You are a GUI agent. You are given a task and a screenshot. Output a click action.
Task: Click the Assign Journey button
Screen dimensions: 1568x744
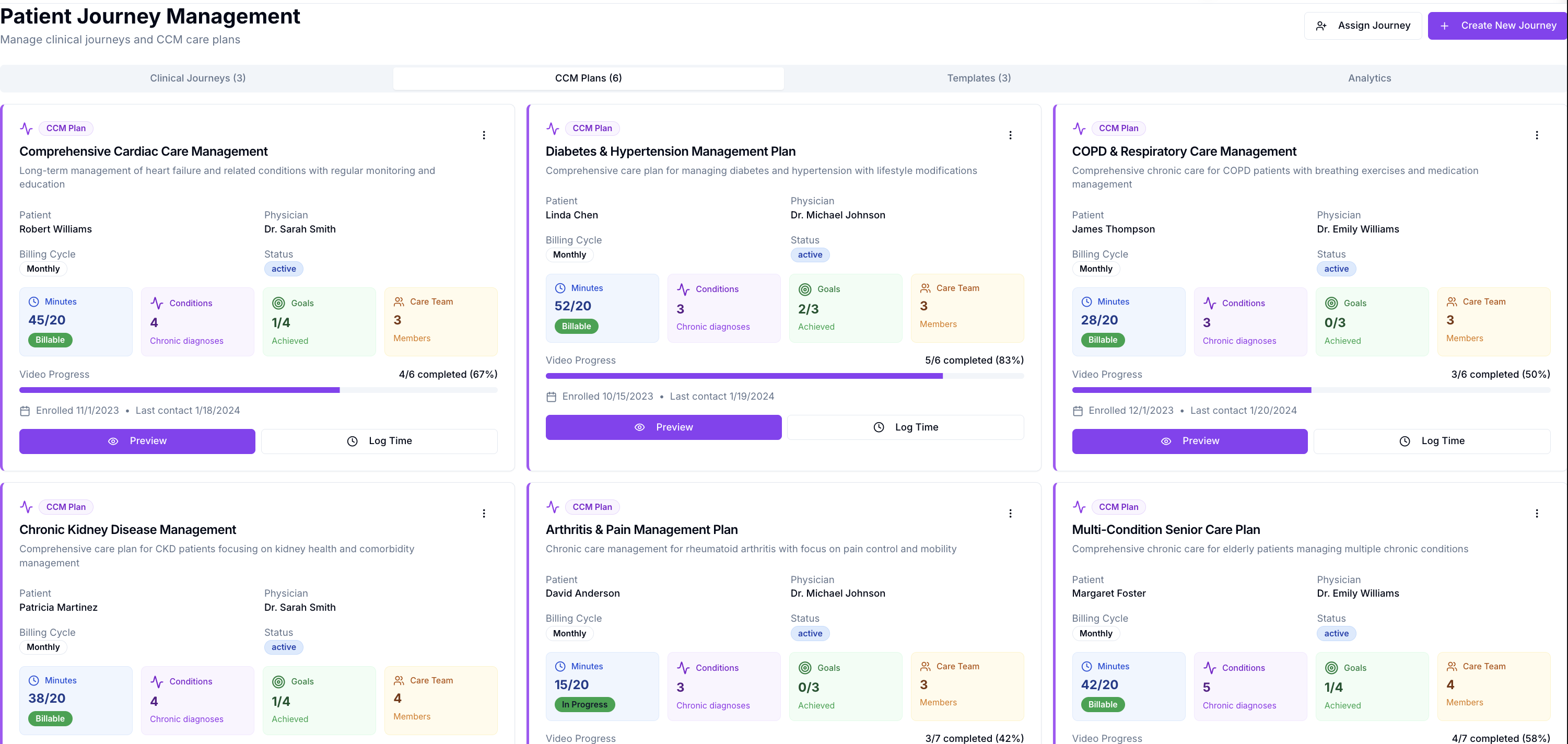(x=1363, y=26)
